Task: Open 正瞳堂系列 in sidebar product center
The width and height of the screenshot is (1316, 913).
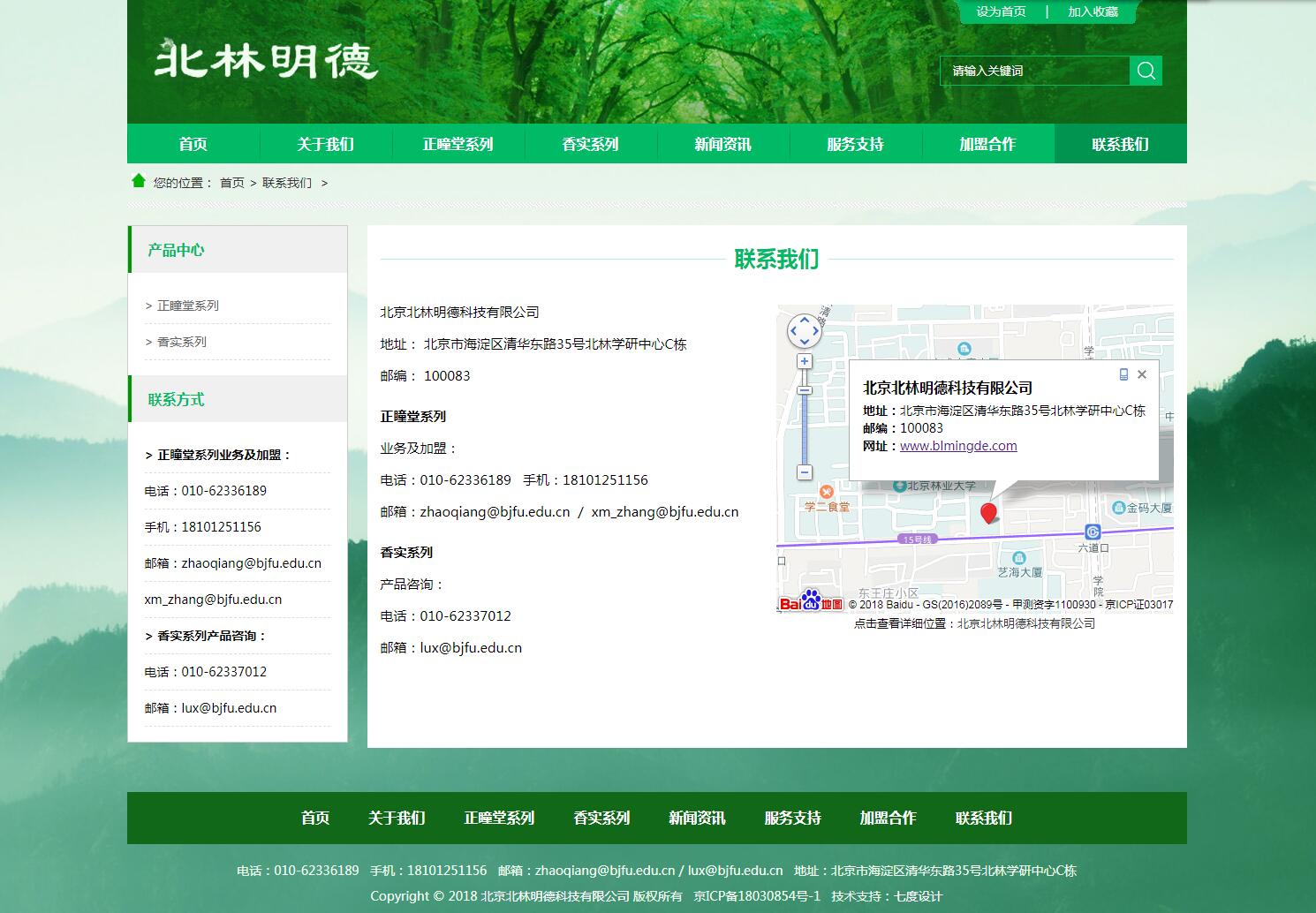Action: coord(187,306)
